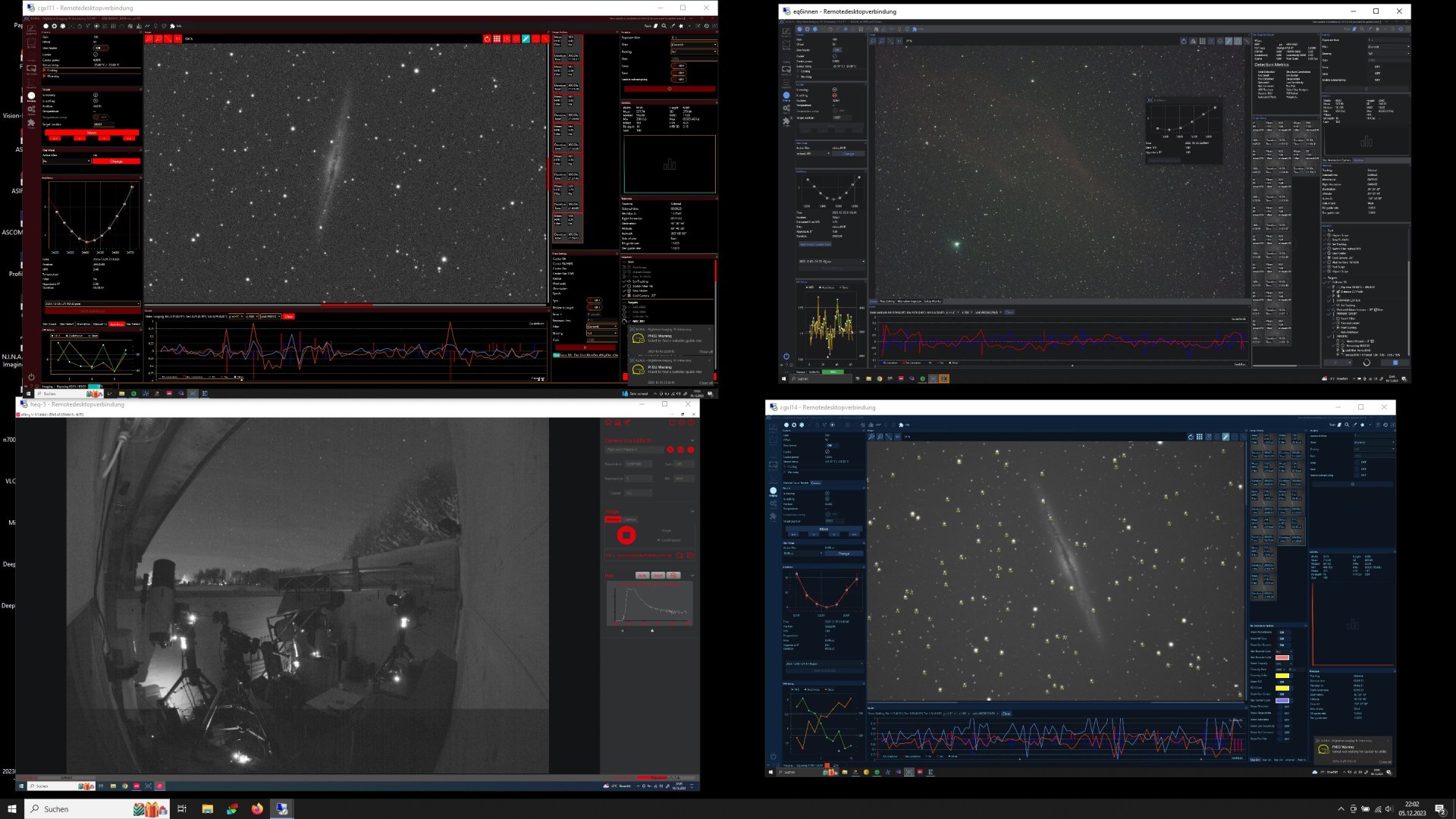This screenshot has width=1456, height=819.
Task: Click Auto button in heq-5 Hist panel
Action: click(x=642, y=576)
